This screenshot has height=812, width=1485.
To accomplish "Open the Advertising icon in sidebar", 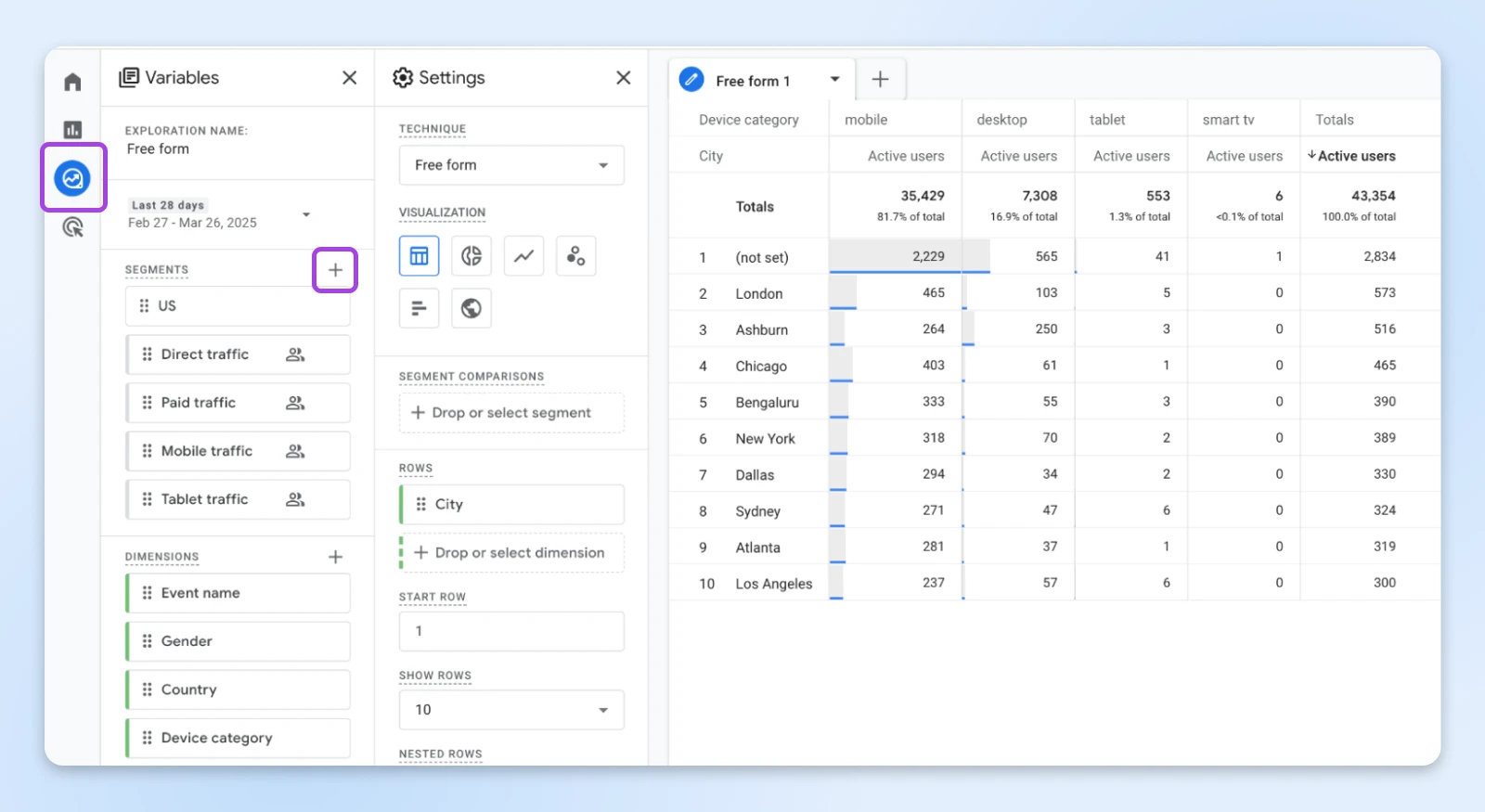I will pos(72,226).
